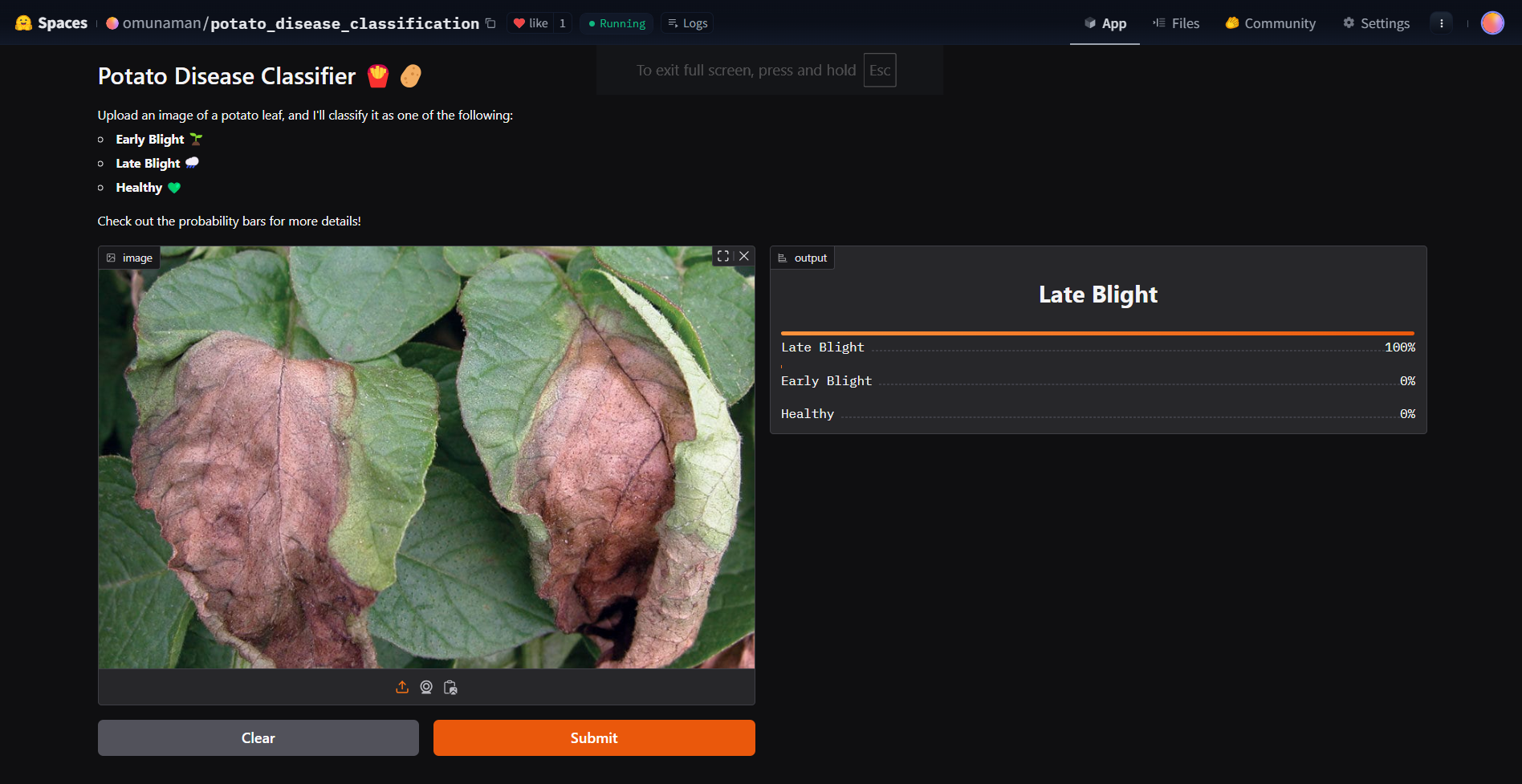Open the three-dot more options menu
1522x784 pixels.
1441,23
